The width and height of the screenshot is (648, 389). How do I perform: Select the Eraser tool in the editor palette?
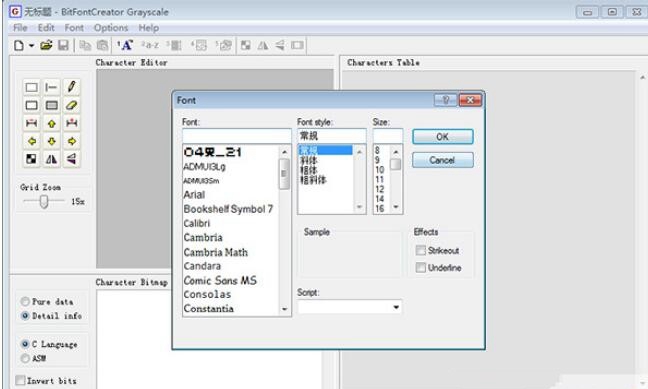coord(71,105)
